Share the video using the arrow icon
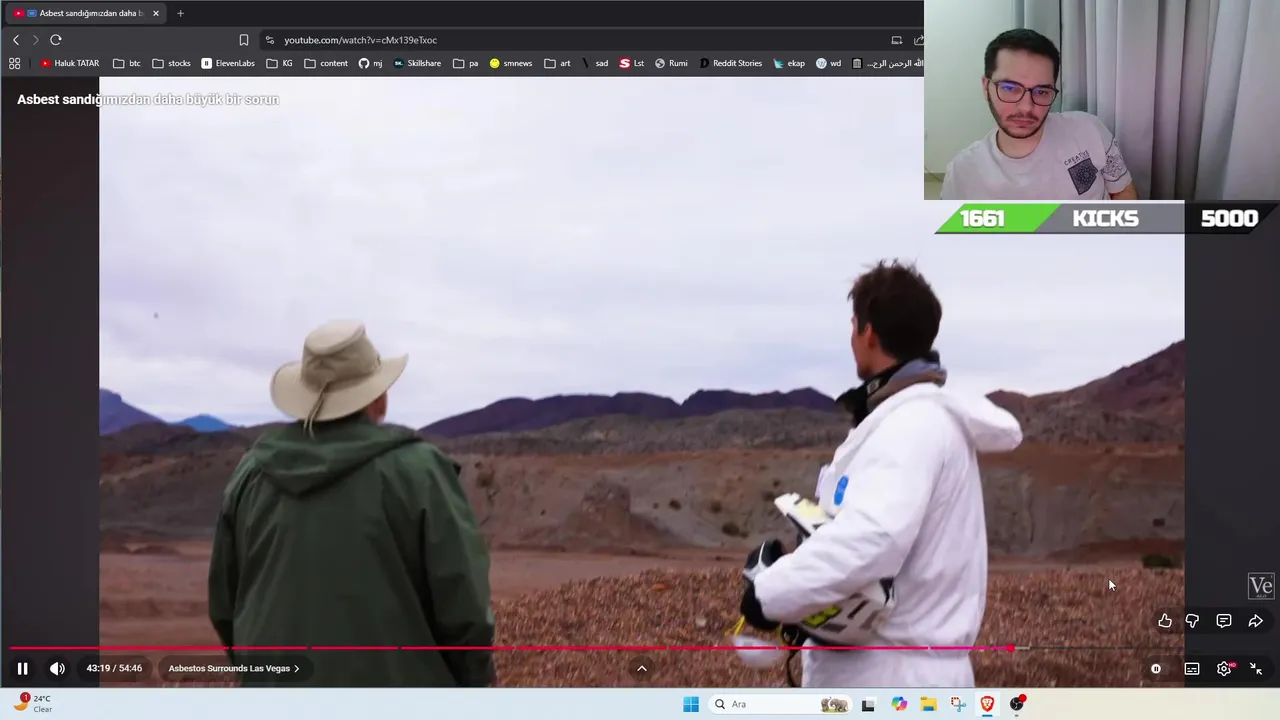1280x720 pixels. pyautogui.click(x=1256, y=621)
